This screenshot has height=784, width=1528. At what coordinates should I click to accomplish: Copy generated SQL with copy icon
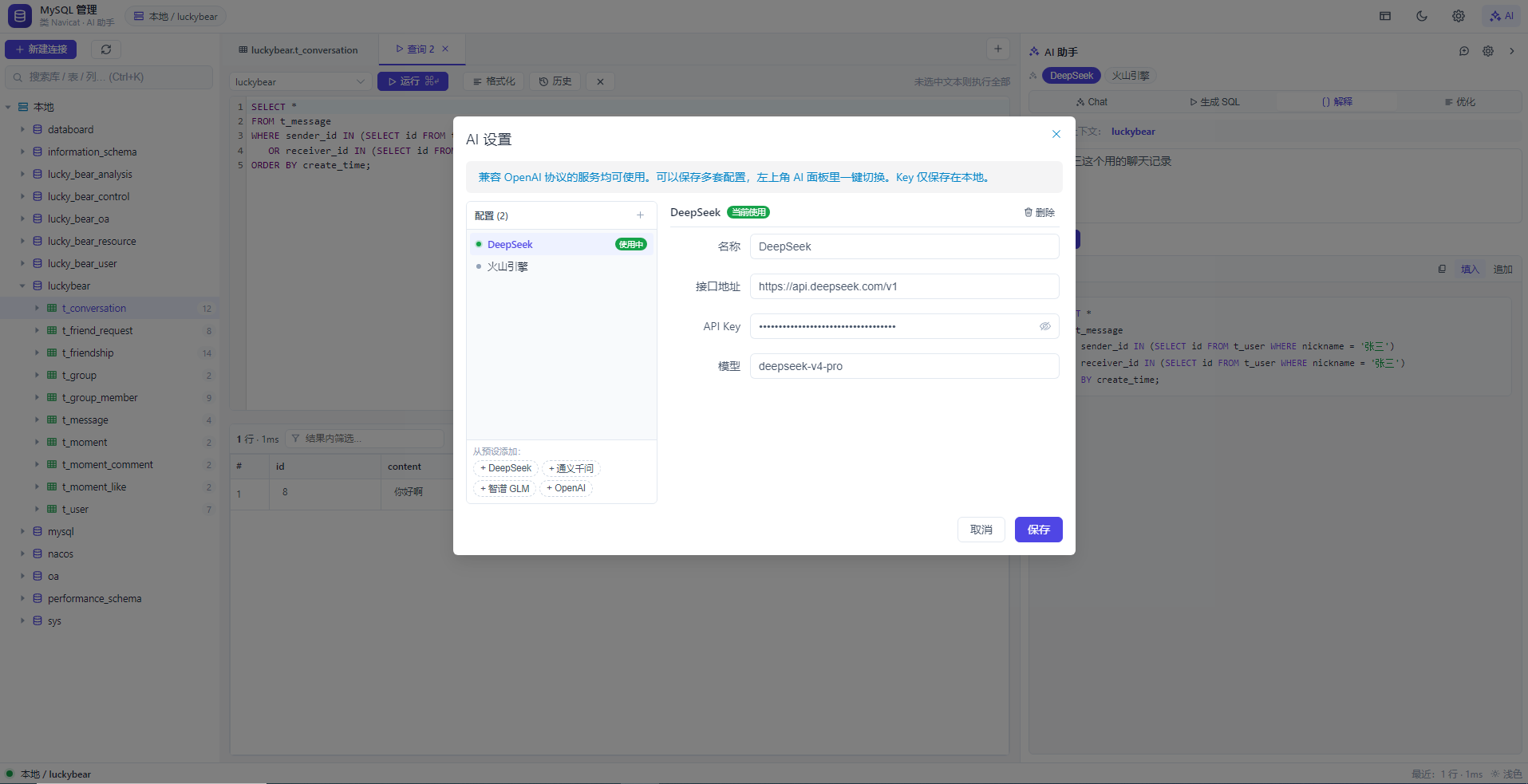tap(1442, 269)
